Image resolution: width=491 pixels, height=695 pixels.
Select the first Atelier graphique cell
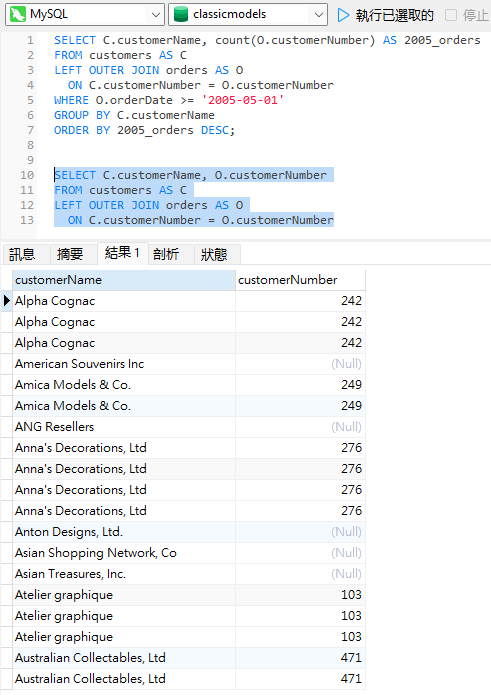click(x=124, y=595)
